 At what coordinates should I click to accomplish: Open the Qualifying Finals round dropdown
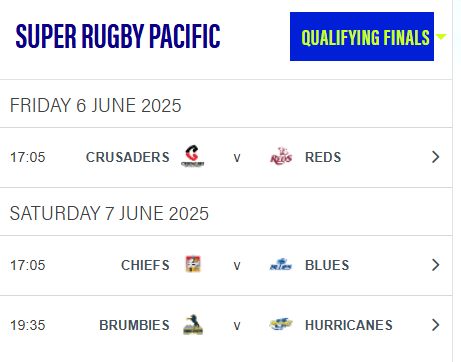(362, 37)
